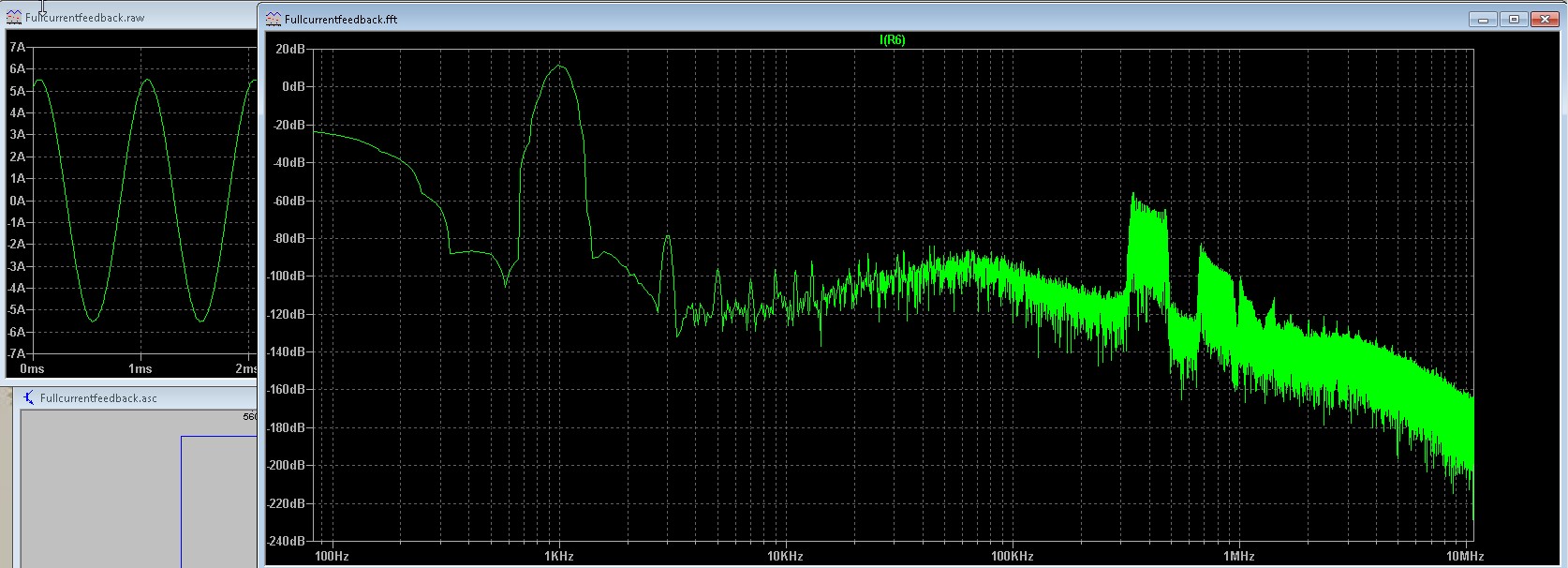Click the "-240dB" bottom axis label

(x=287, y=541)
